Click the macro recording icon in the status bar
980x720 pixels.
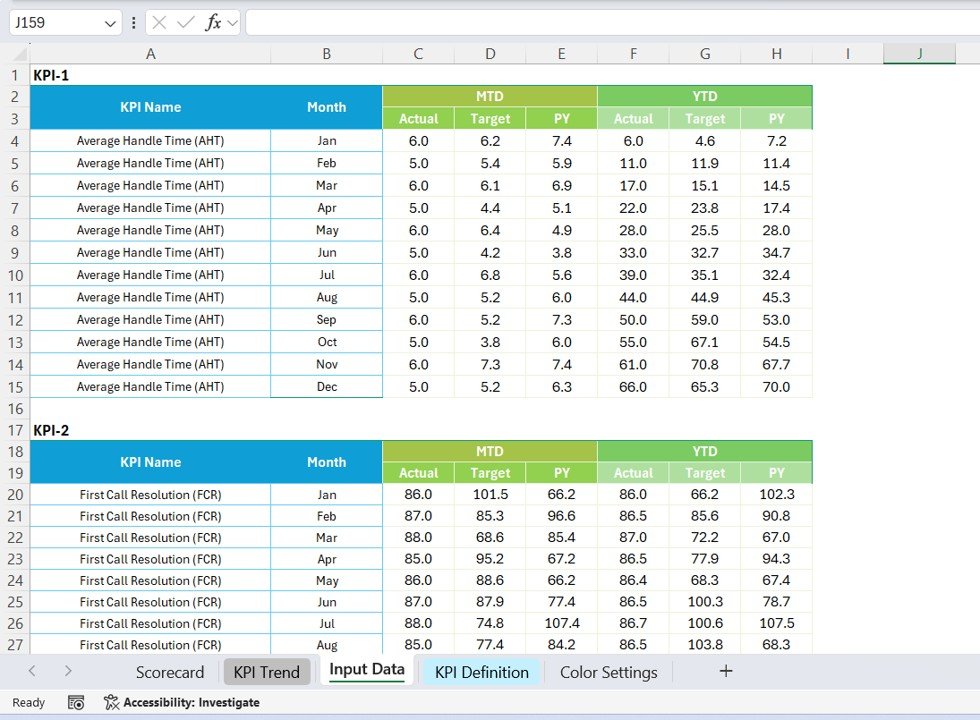75,703
